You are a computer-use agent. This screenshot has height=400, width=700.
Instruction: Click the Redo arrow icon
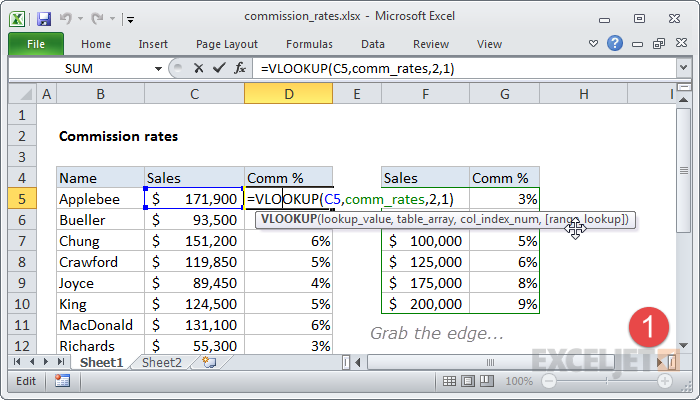click(x=96, y=18)
